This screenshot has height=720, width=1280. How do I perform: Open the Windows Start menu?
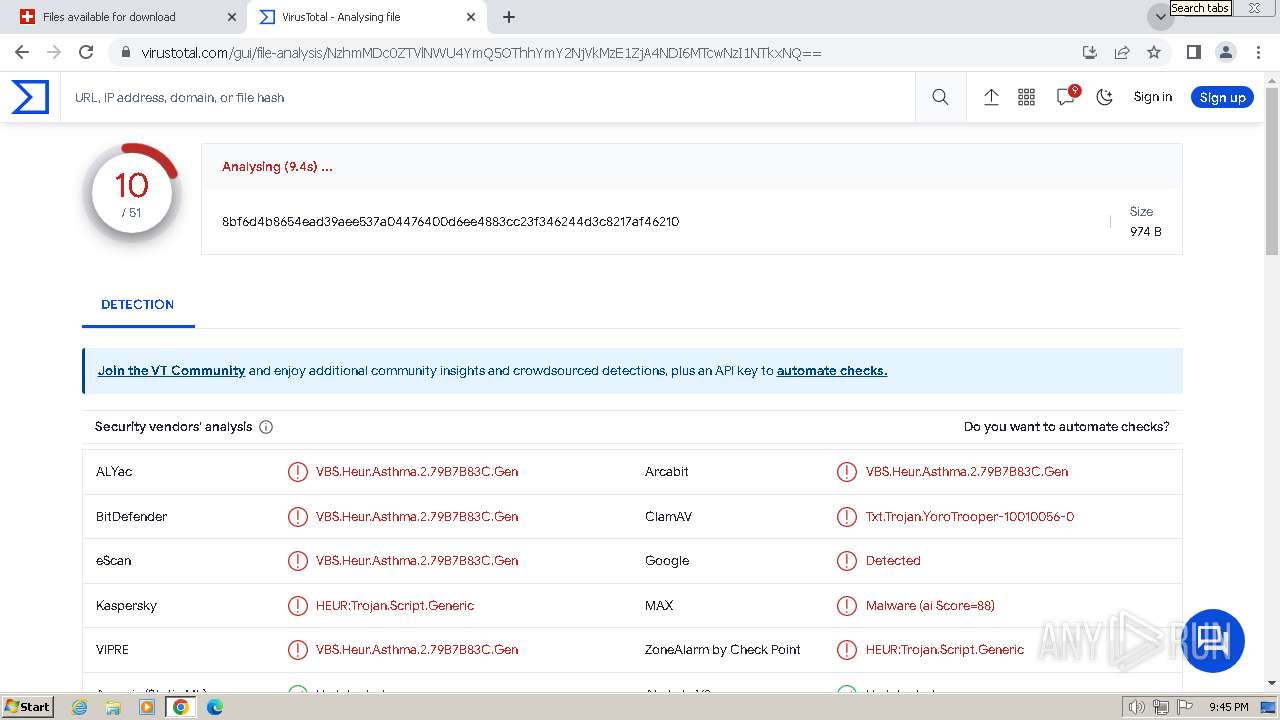pos(28,707)
